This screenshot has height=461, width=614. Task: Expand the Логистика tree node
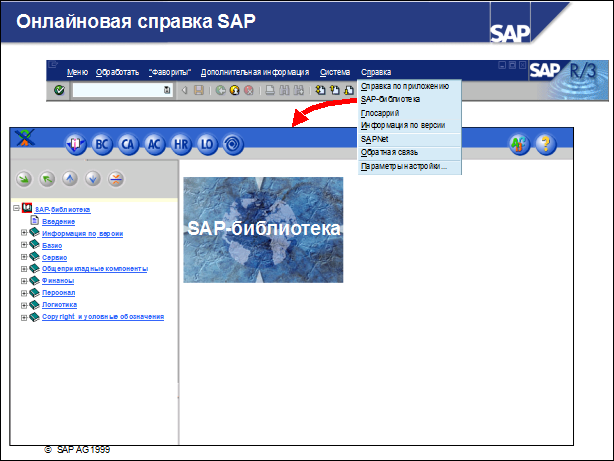pos(24,304)
